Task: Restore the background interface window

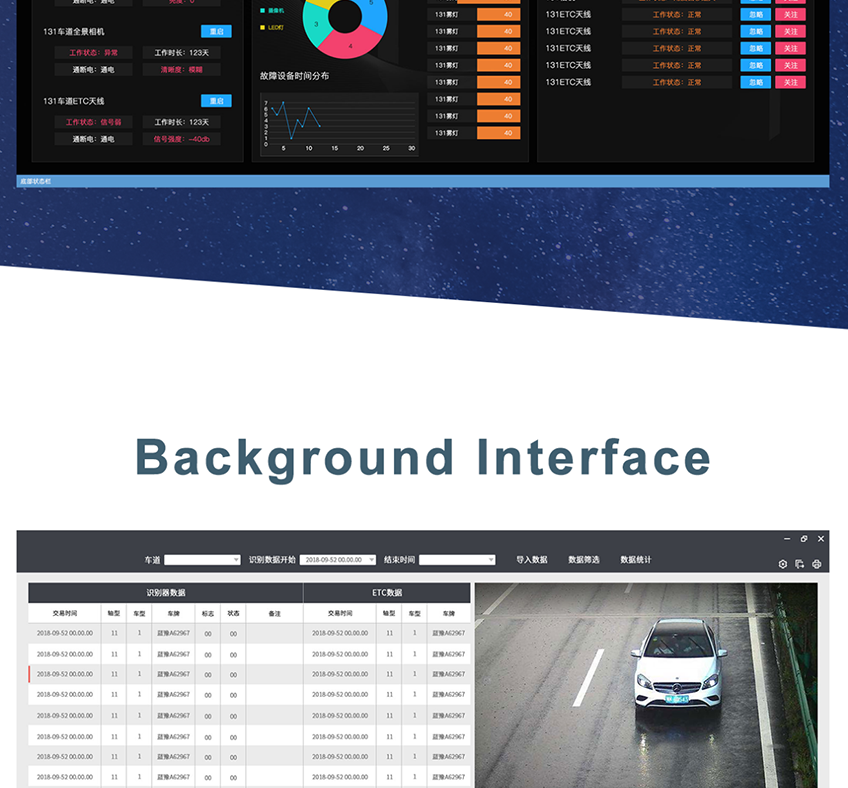Action: pos(804,539)
